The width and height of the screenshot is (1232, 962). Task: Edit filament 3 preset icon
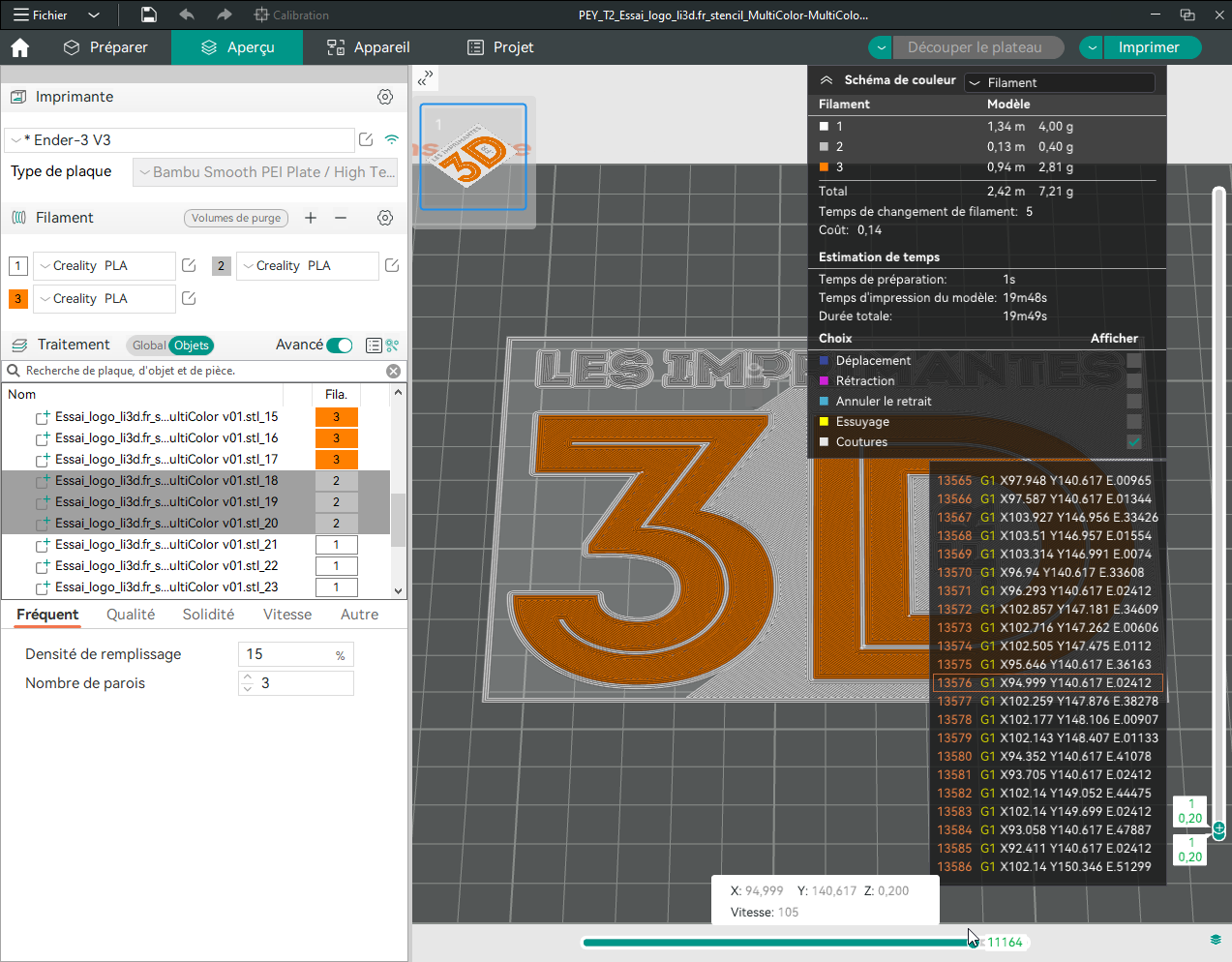189,298
